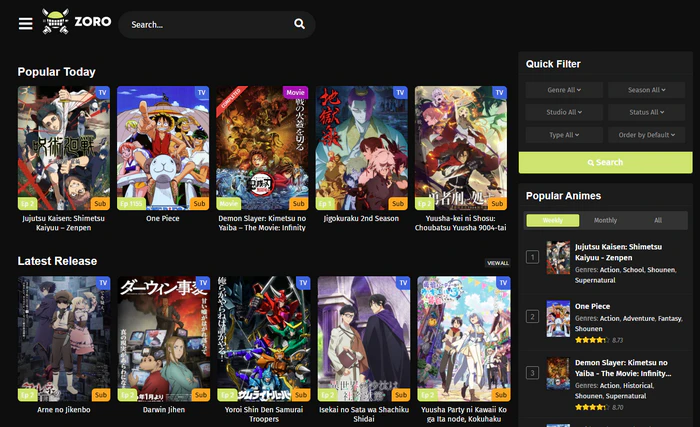This screenshot has height=427, width=700.
Task: Select the All tab in Popular Animes
Action: (x=657, y=220)
